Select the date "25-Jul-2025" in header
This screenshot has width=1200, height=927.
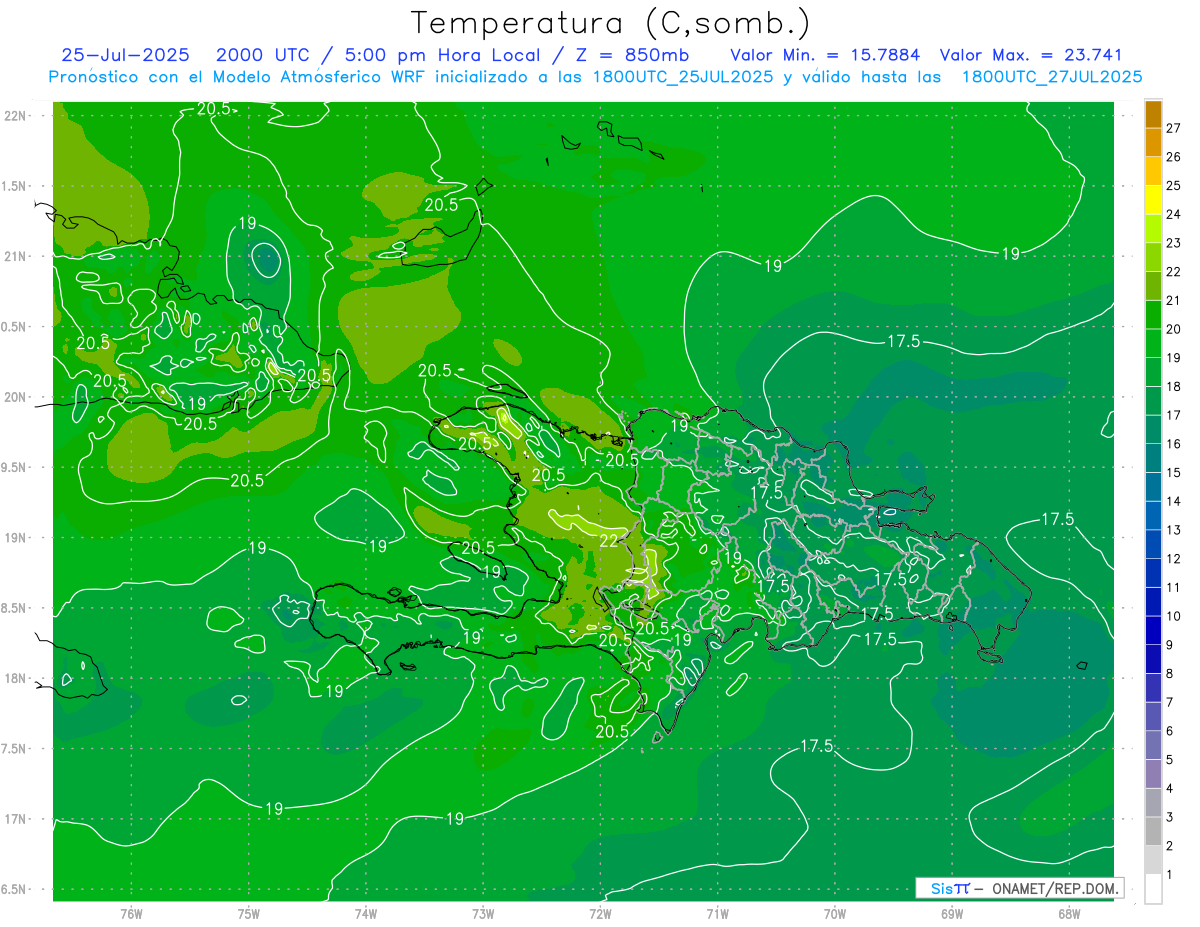click(126, 55)
